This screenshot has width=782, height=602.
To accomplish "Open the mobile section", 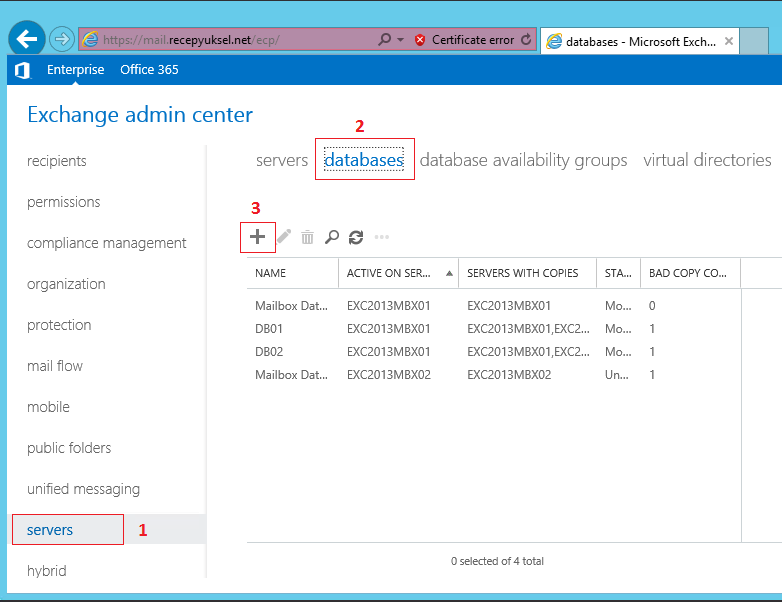I will [x=48, y=407].
